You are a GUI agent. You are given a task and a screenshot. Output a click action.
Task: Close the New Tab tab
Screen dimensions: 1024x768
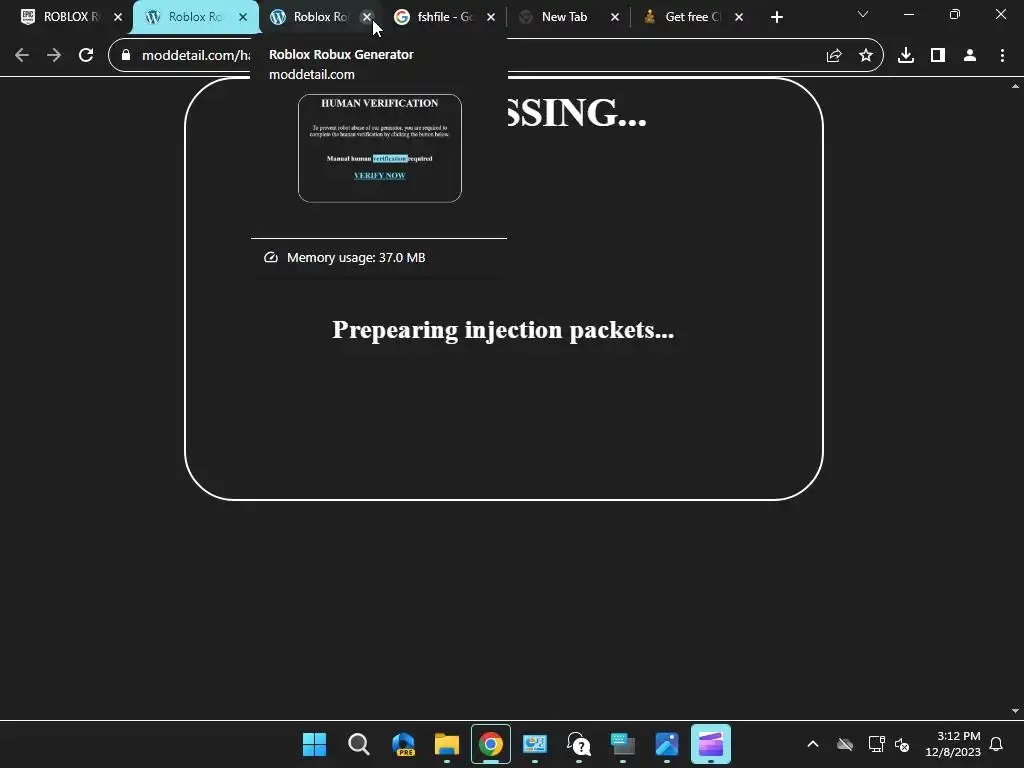tap(615, 18)
